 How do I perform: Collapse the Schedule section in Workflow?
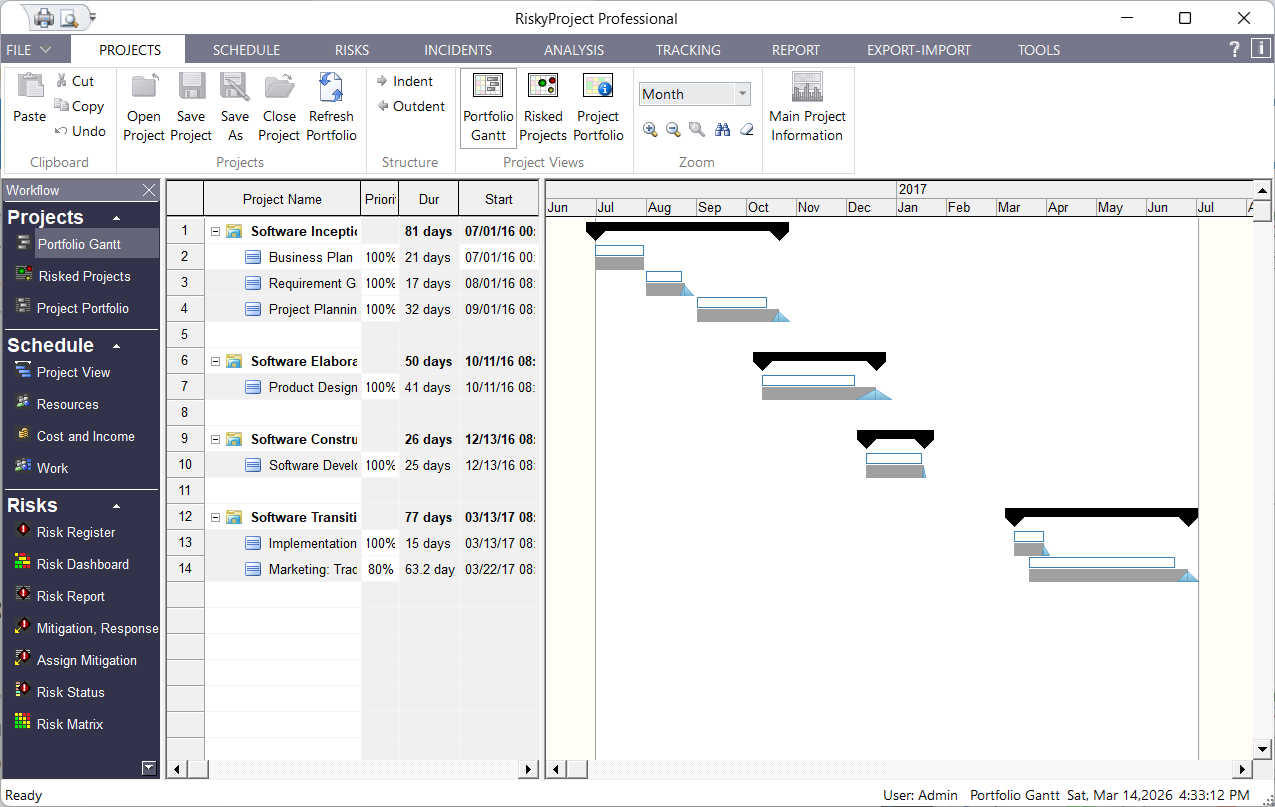tap(116, 346)
